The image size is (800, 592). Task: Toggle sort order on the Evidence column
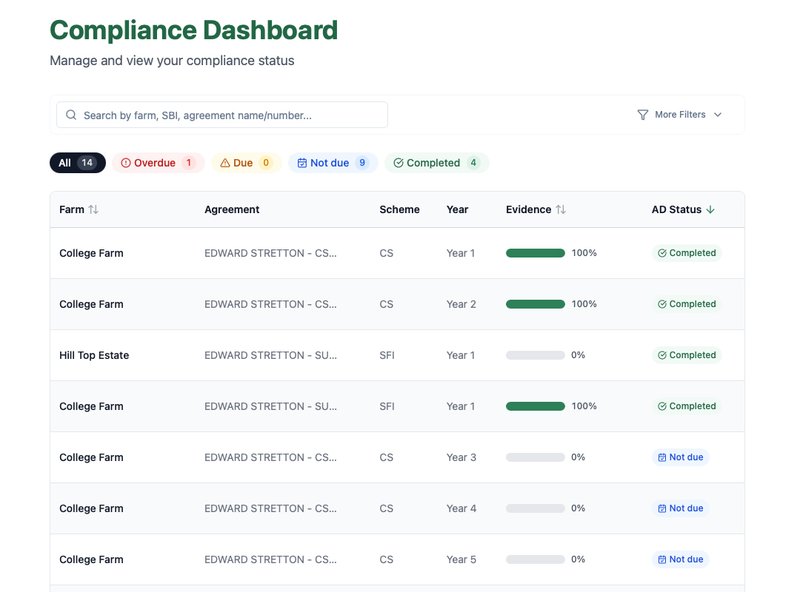click(560, 209)
